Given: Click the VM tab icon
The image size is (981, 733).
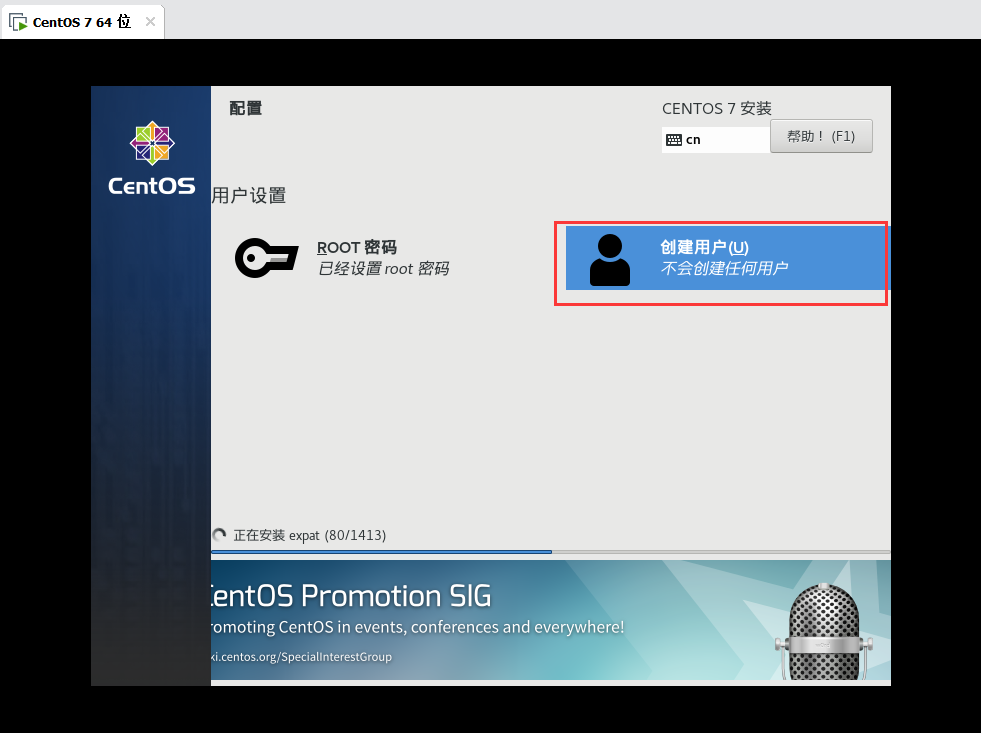Looking at the screenshot, I should click(18, 22).
